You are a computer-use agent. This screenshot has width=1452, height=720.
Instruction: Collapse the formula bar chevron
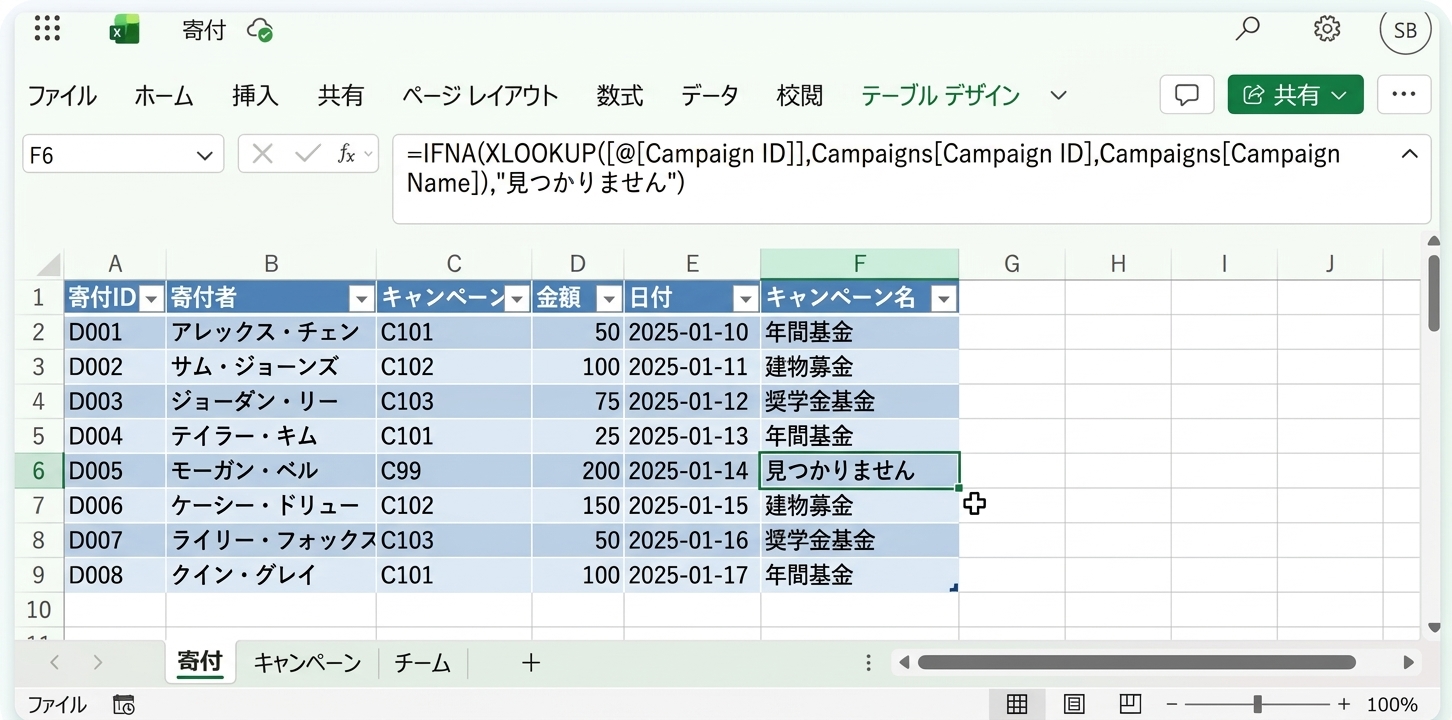(1409, 154)
